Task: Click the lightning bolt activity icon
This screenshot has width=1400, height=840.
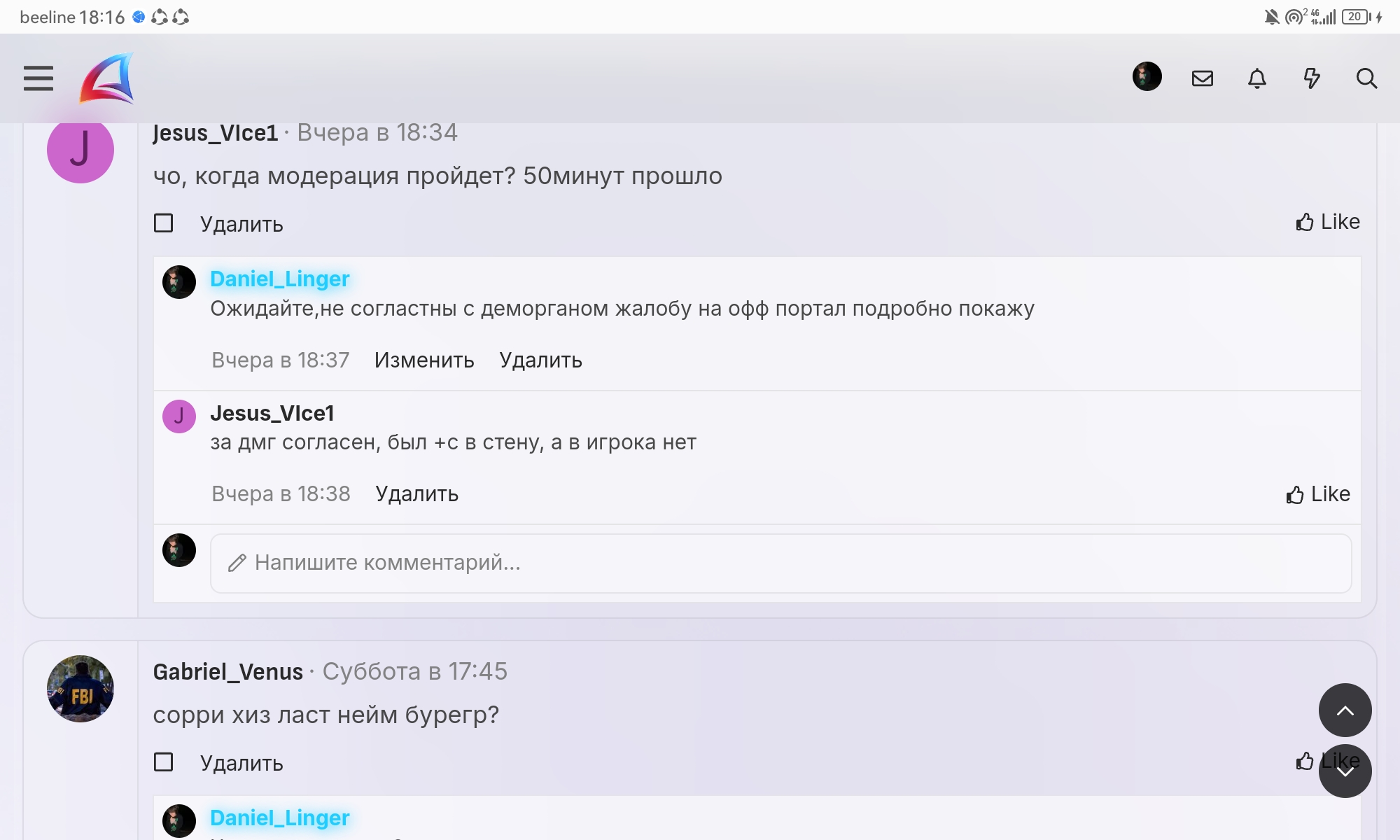Action: pos(1311,78)
